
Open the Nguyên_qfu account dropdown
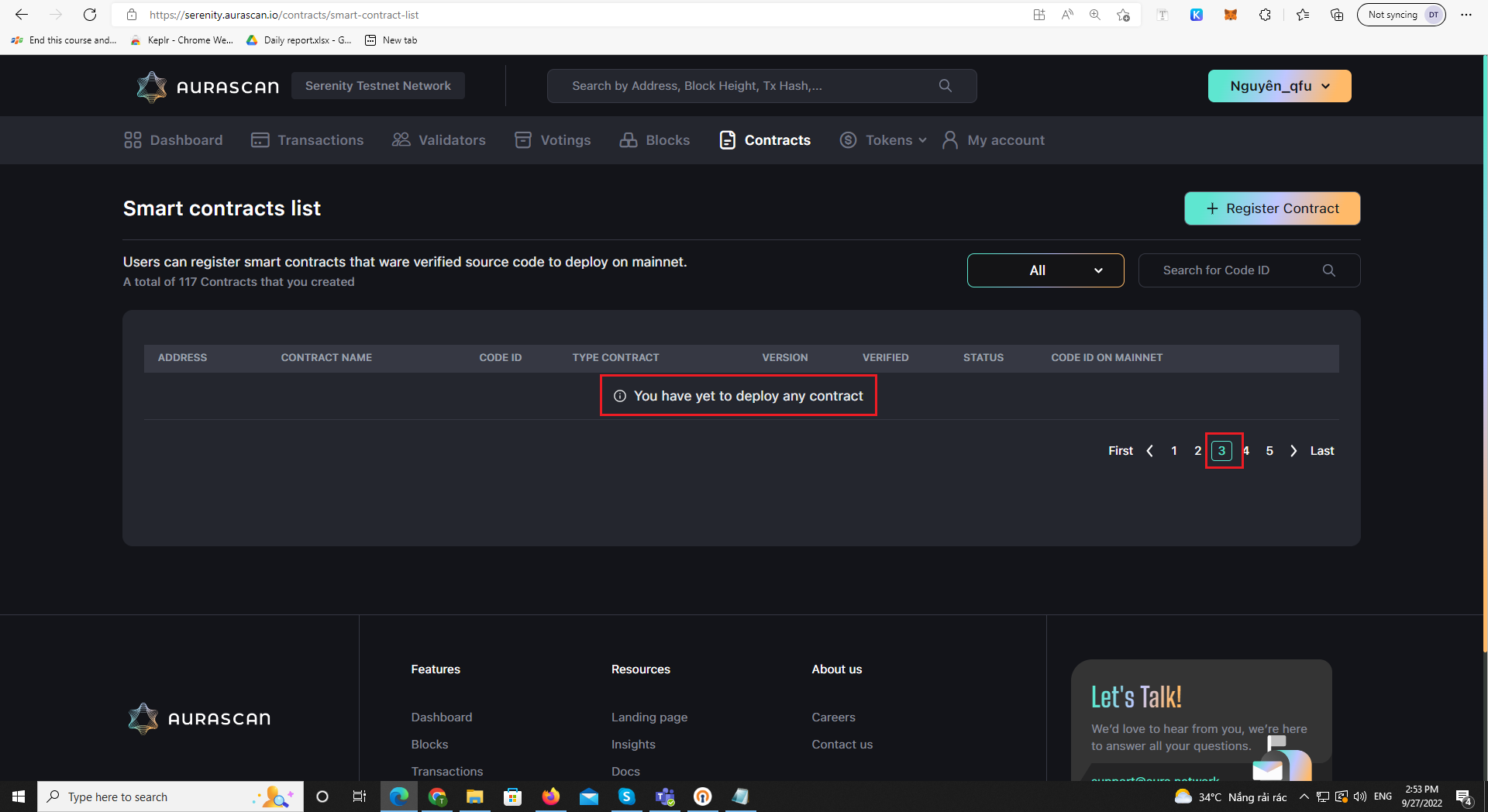[x=1279, y=85]
